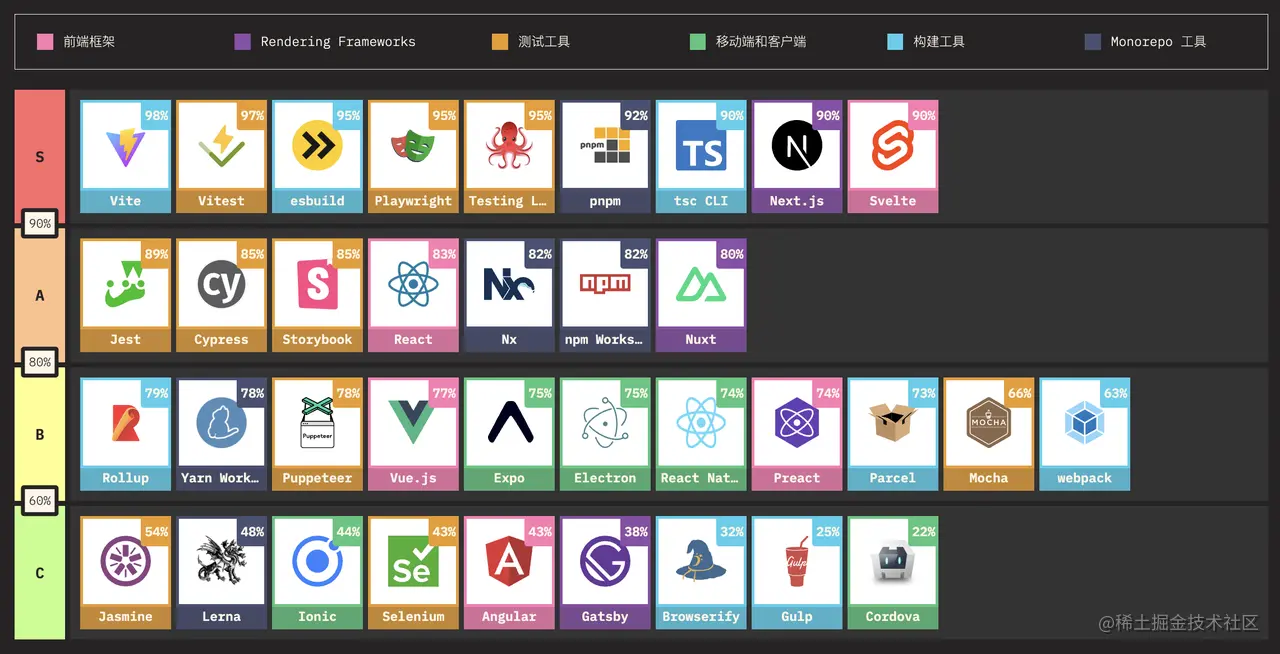Select the Yarn Workspaces cat icon

[221, 422]
